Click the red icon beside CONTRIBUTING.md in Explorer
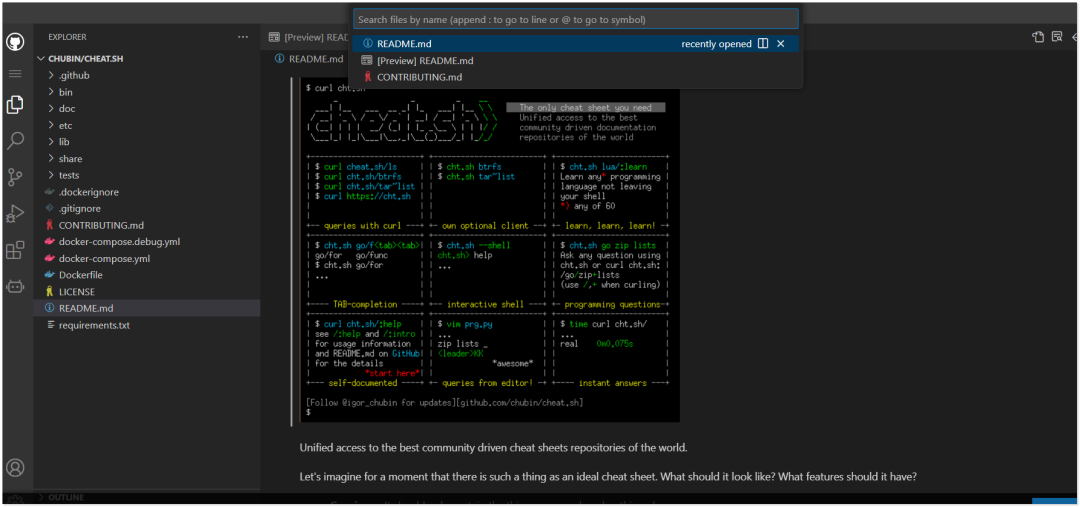Viewport: 1080px width, 507px height. coord(49,225)
